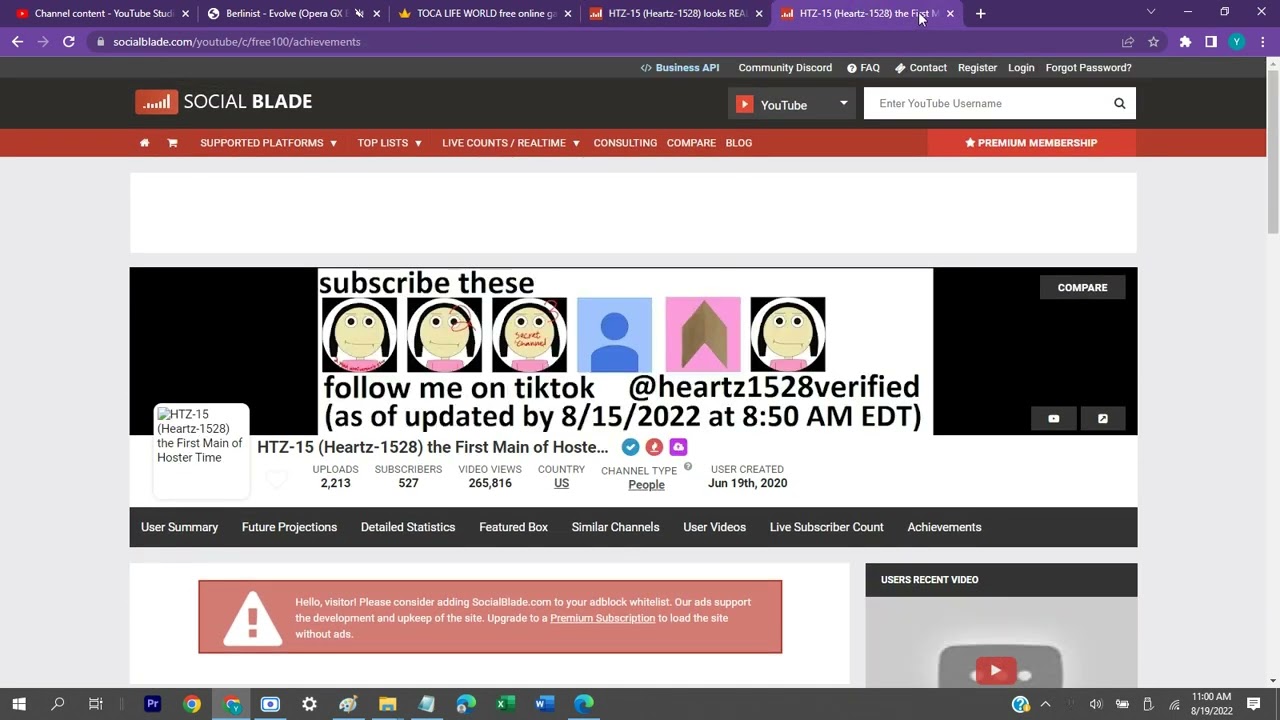Click Forgot Password link
Screen dimensions: 1280x720
1088,68
